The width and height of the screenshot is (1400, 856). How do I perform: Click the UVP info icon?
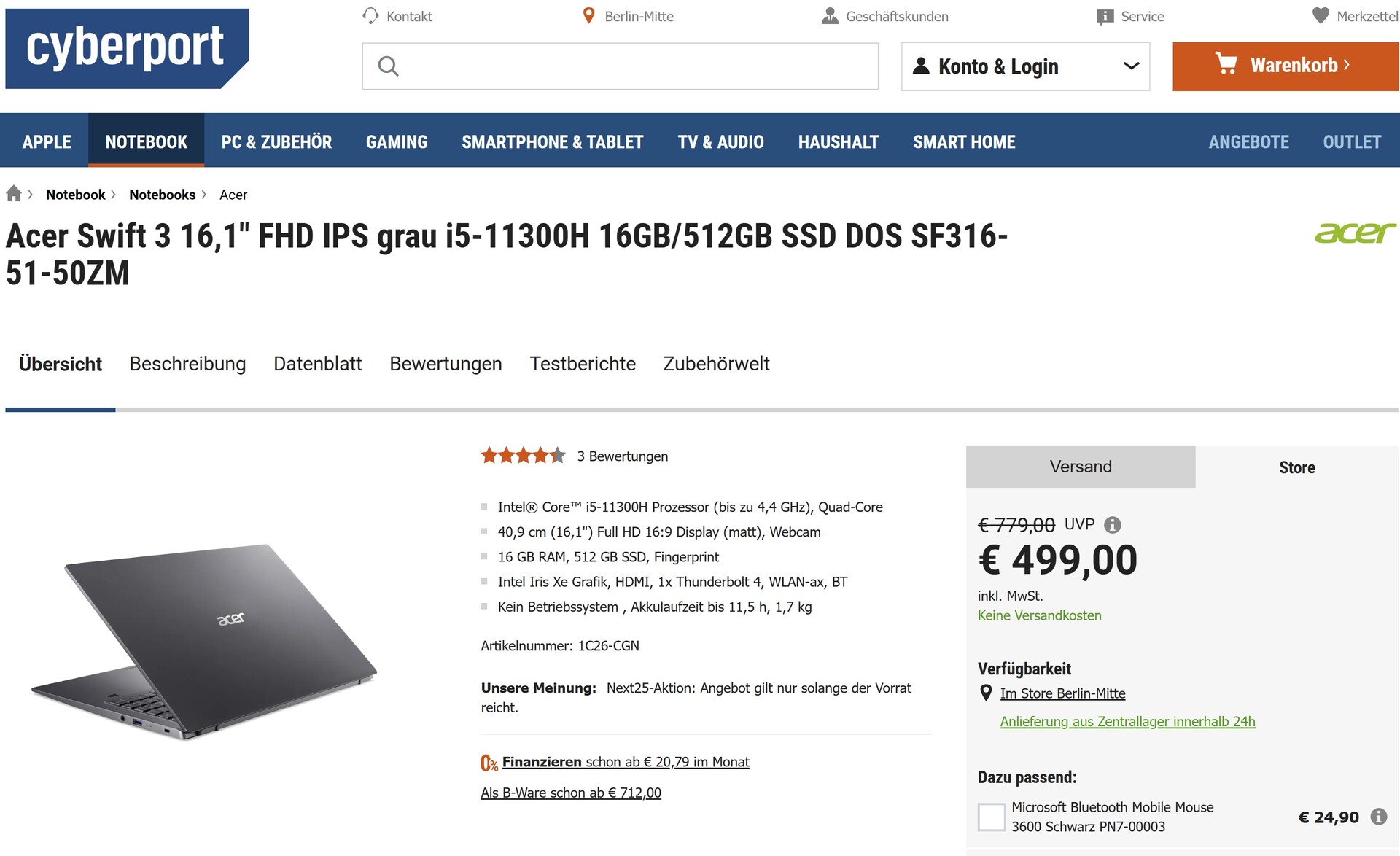tap(1112, 525)
